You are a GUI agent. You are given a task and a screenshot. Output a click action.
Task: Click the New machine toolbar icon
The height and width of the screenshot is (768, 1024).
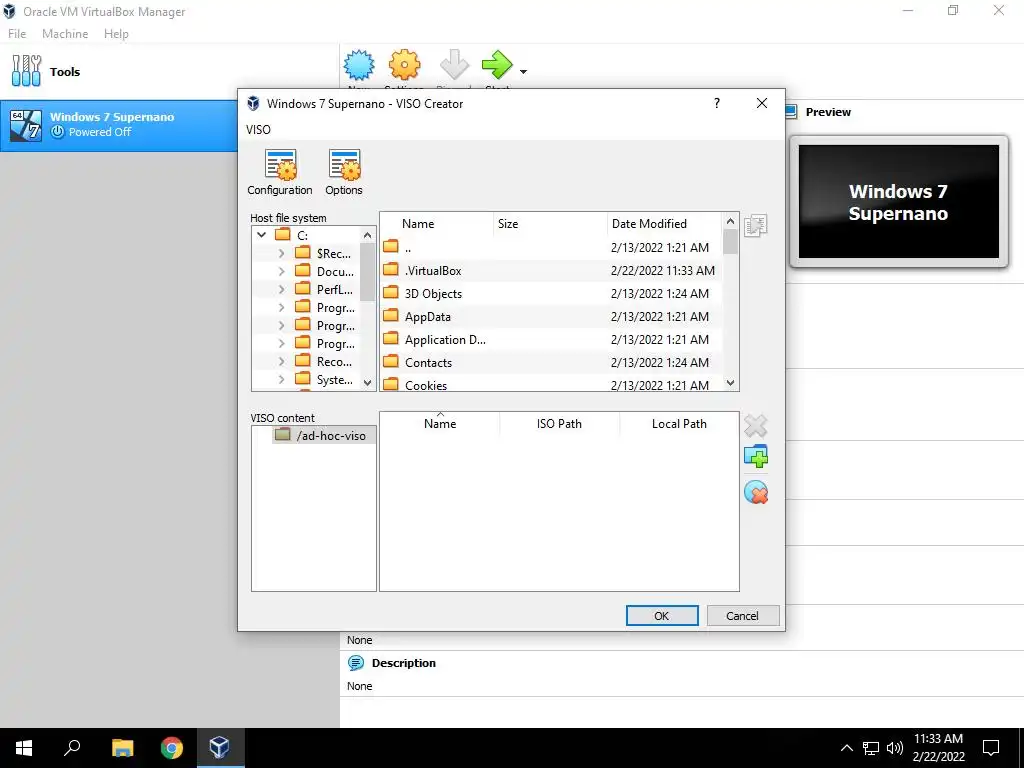[359, 65]
